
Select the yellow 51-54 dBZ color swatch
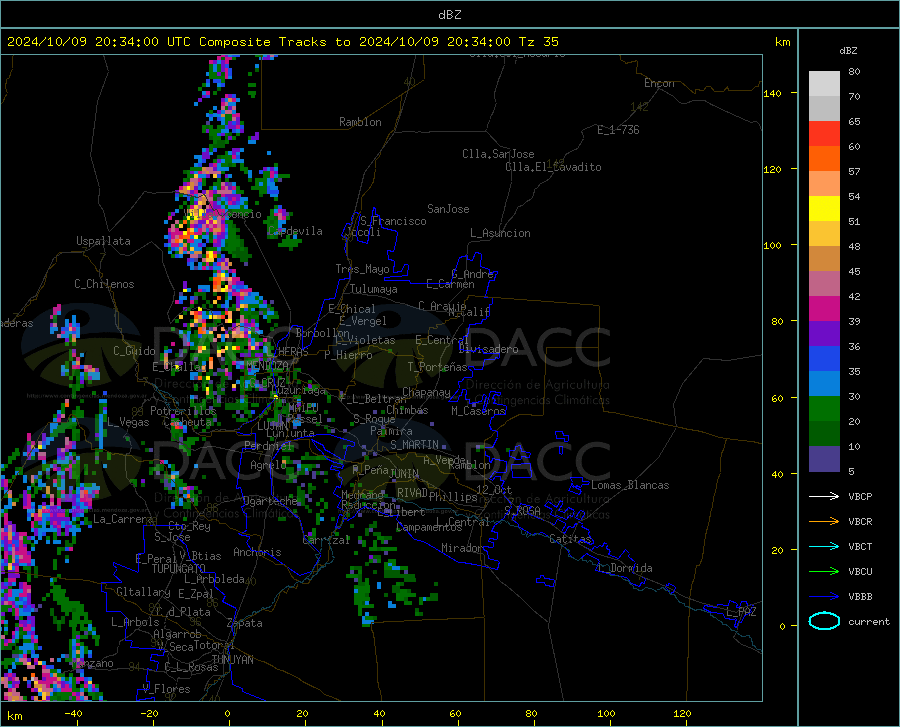824,209
